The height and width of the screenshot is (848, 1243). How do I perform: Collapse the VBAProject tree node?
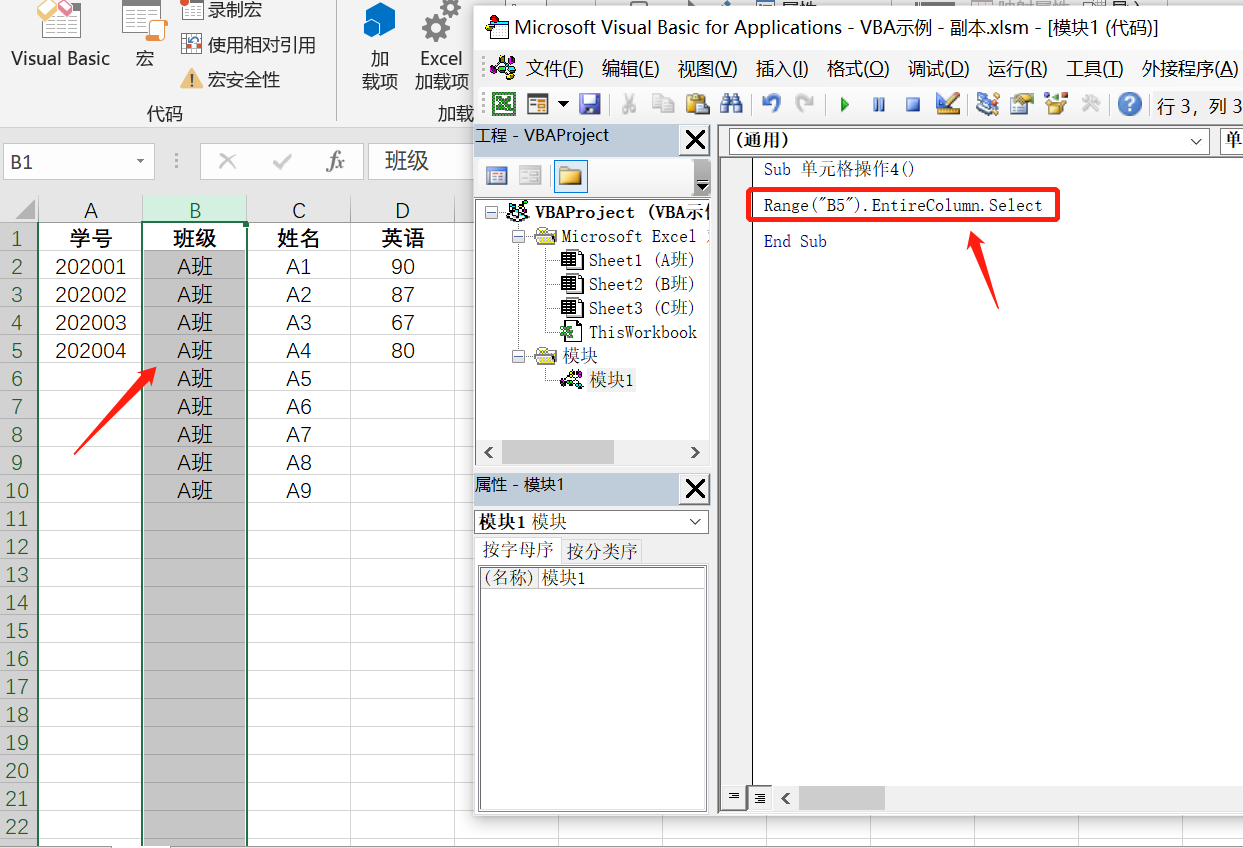click(x=490, y=212)
